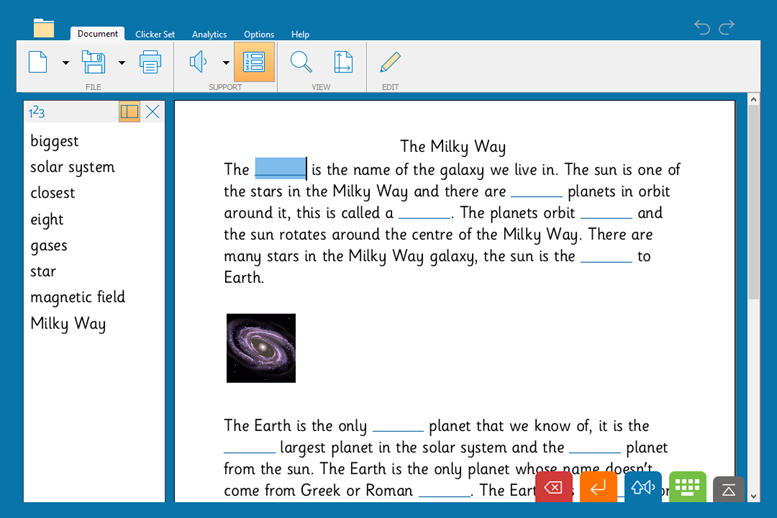Click the Save floppy disk icon
Viewport: 777px width, 518px height.
tap(93, 62)
